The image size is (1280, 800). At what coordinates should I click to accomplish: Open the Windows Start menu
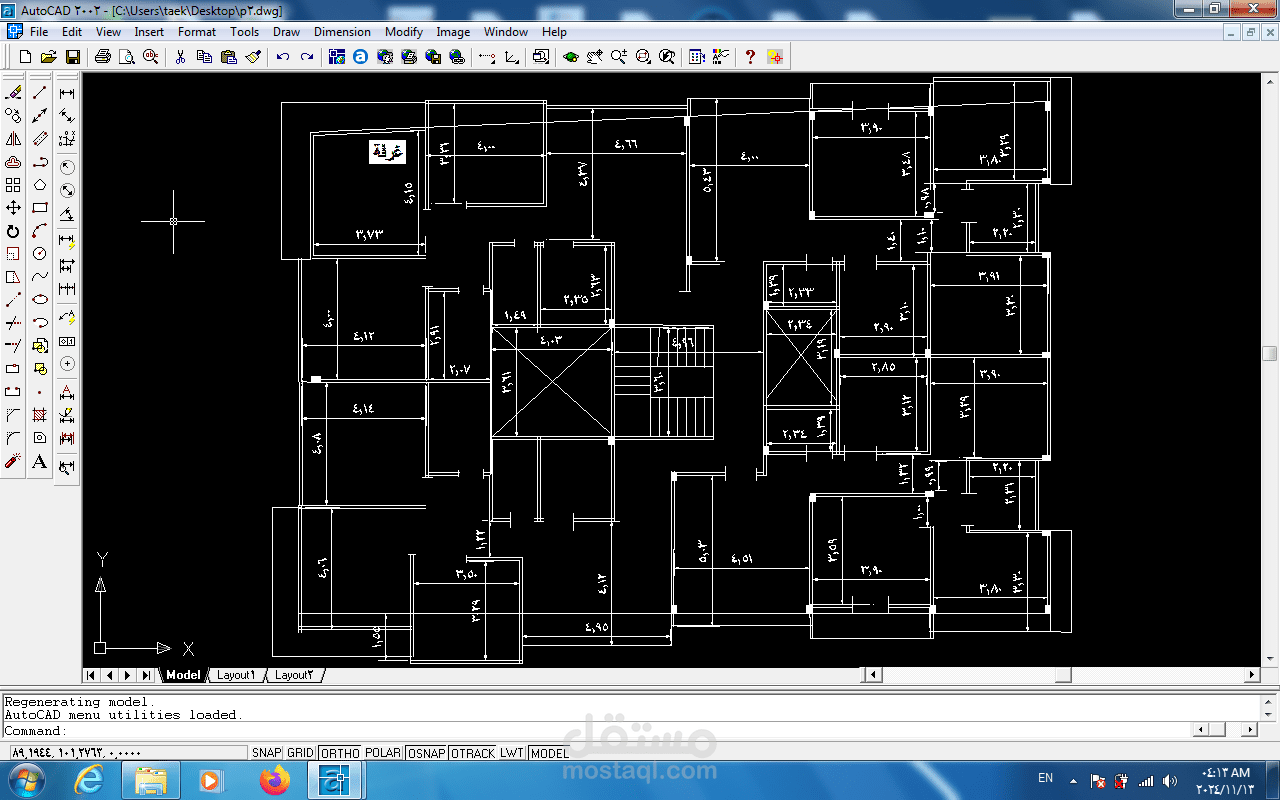click(x=26, y=780)
